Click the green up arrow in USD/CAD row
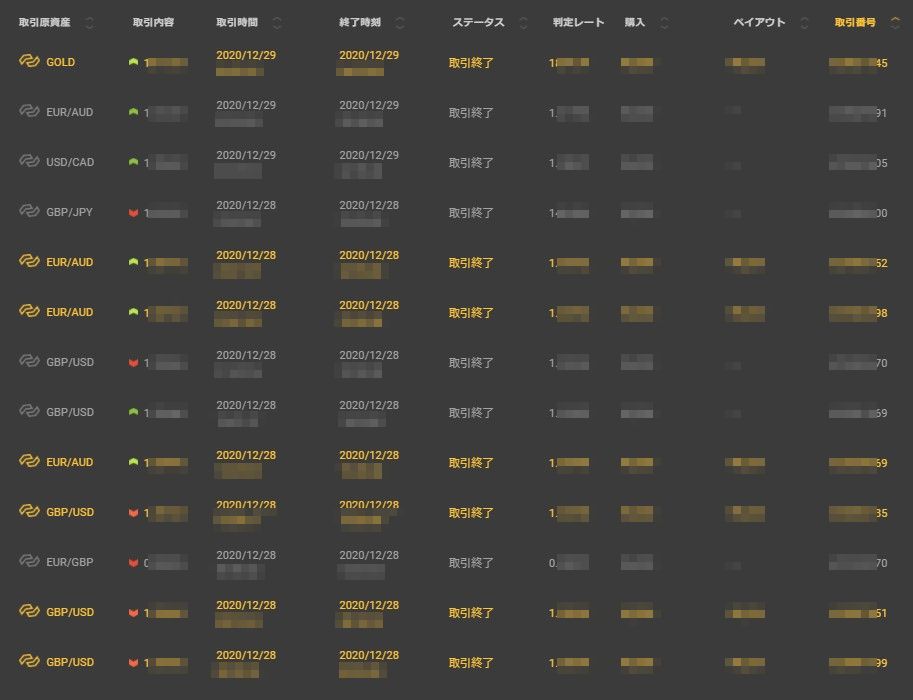 click(133, 162)
